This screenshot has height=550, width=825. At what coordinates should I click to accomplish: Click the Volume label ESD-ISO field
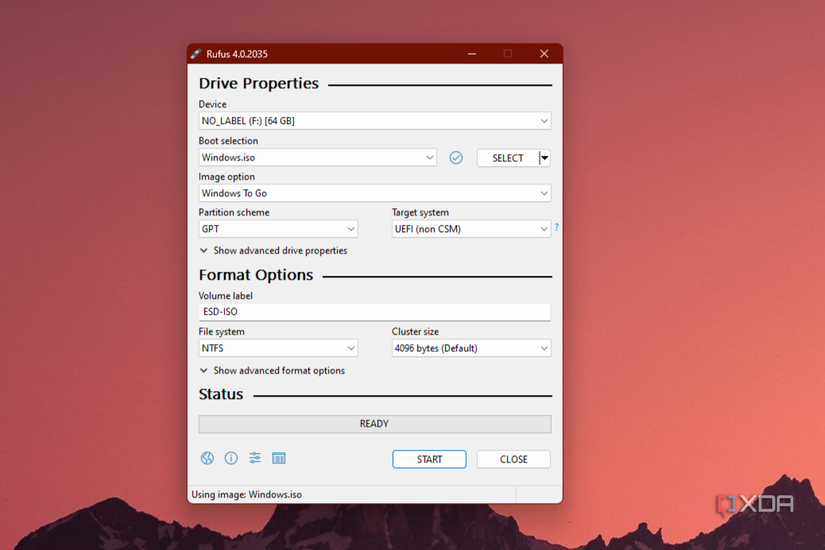tap(375, 312)
